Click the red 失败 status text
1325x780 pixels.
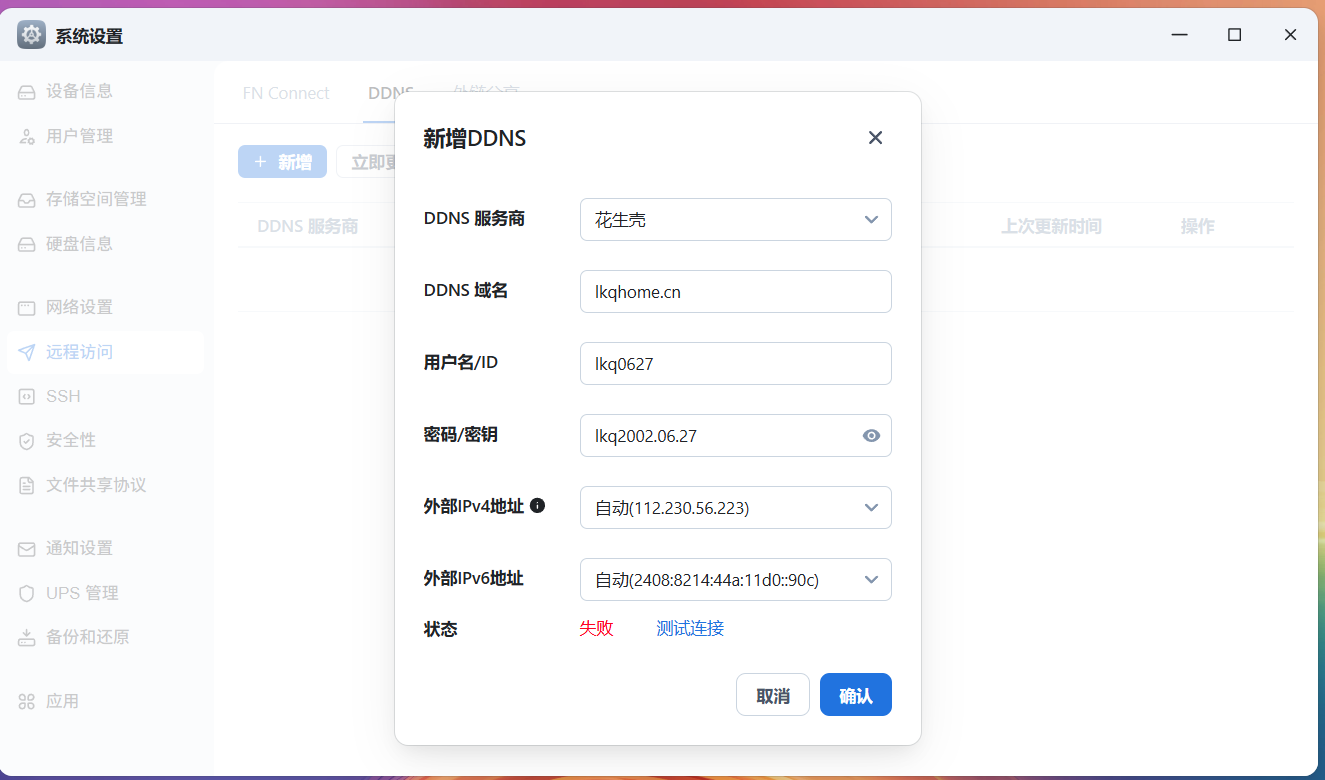click(596, 628)
